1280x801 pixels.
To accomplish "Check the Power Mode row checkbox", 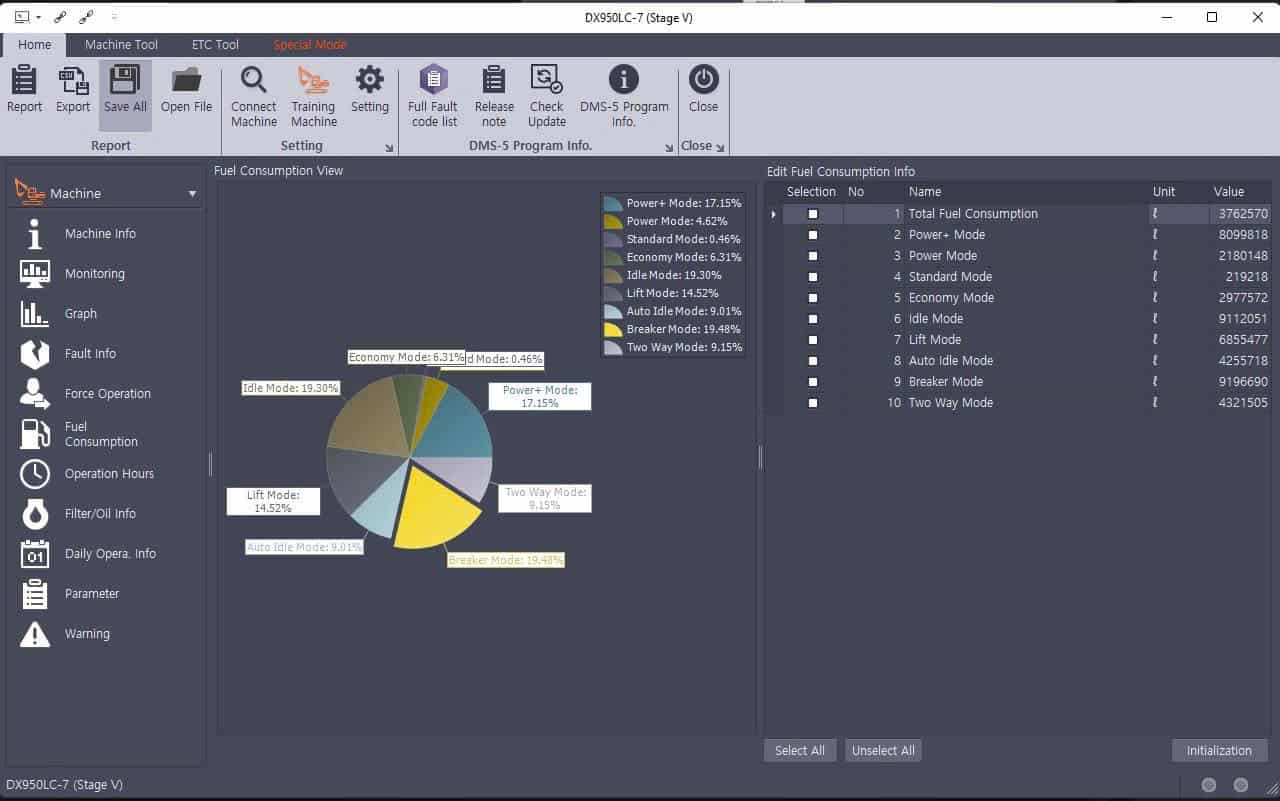I will point(813,256).
